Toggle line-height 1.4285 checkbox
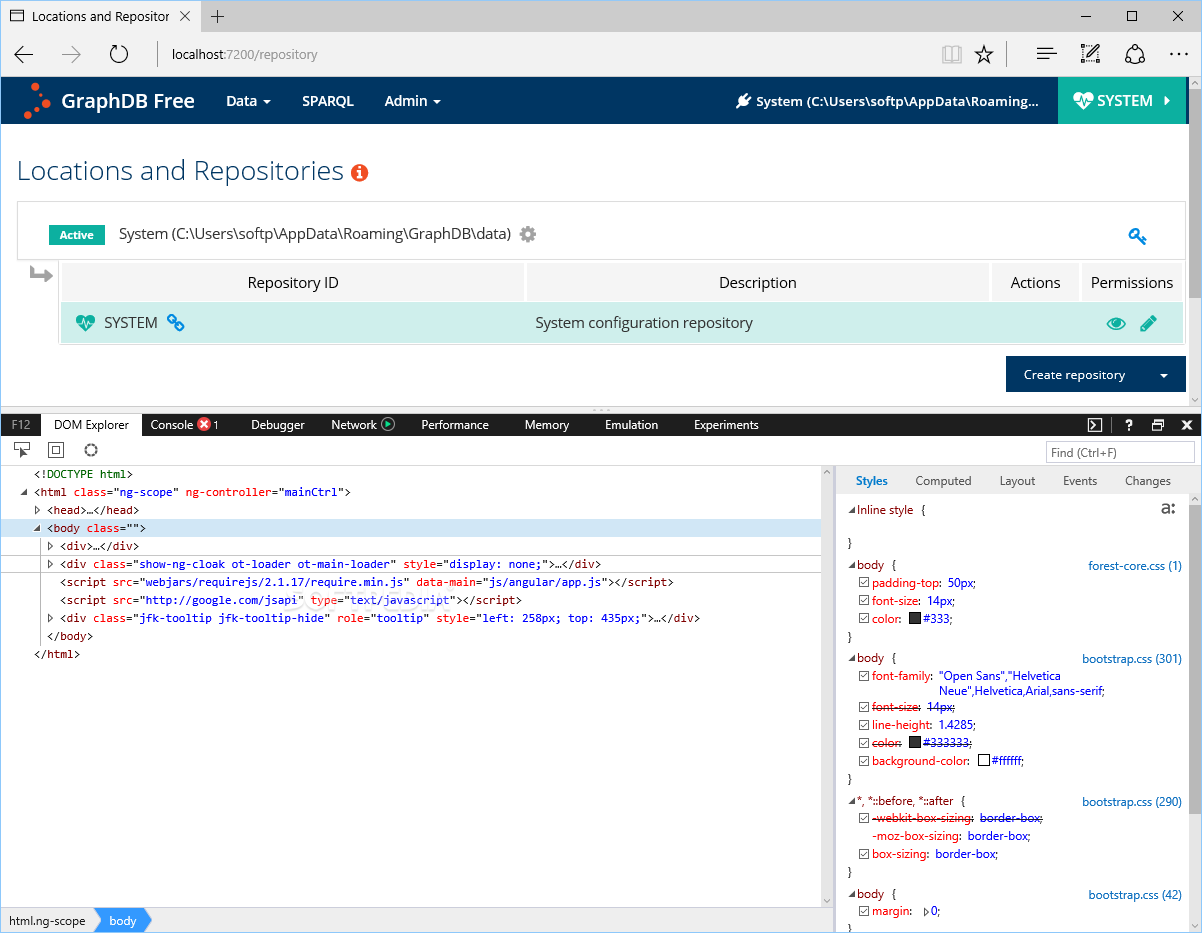 [x=864, y=725]
